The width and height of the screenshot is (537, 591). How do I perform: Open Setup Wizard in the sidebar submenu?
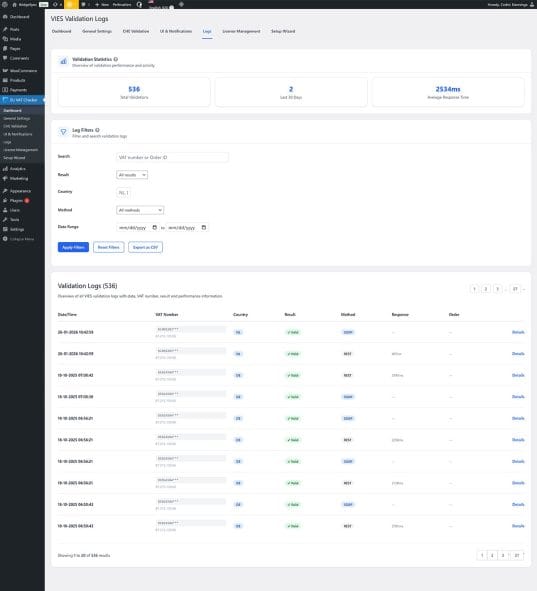click(14, 158)
